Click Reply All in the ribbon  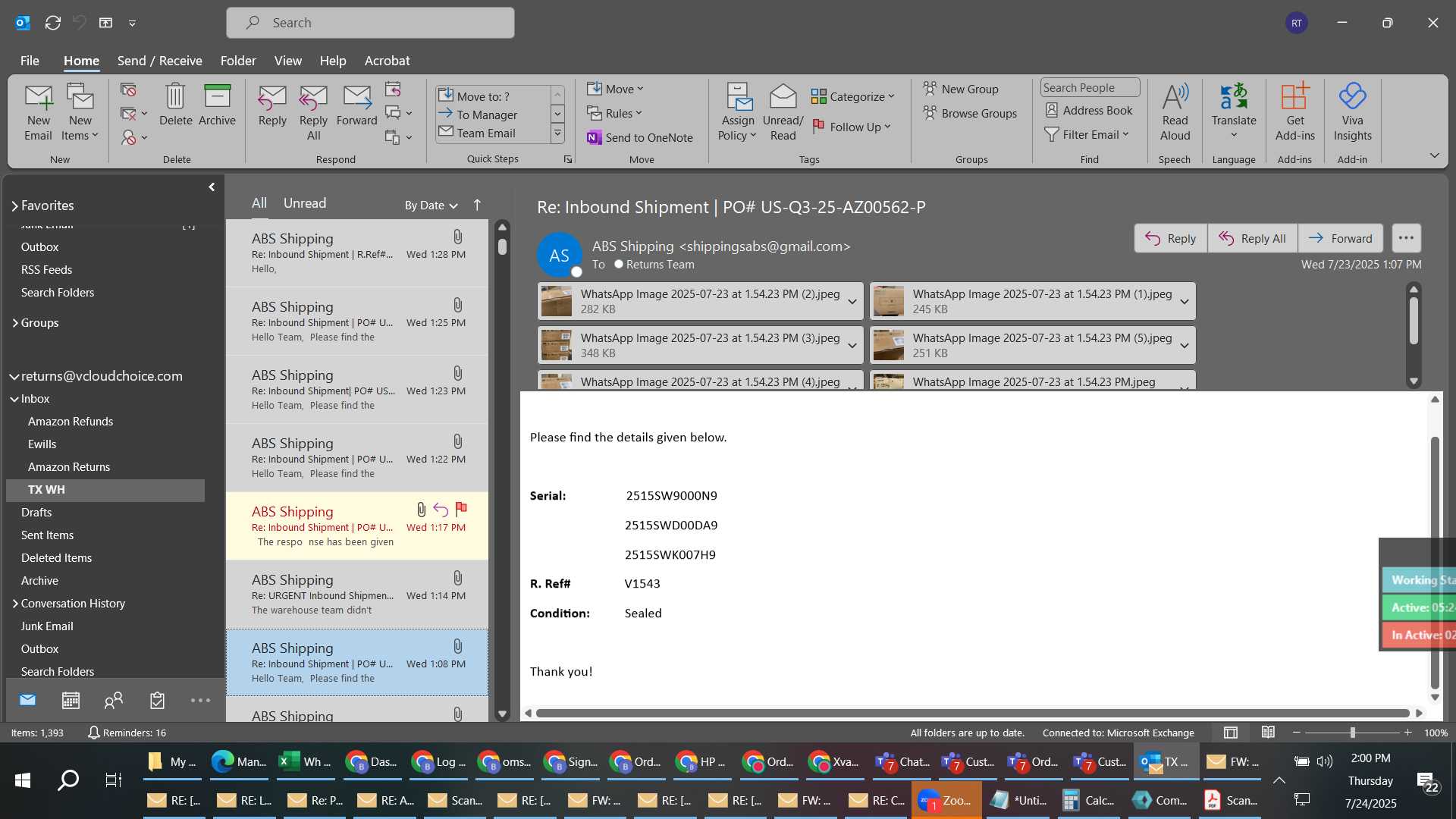(313, 112)
